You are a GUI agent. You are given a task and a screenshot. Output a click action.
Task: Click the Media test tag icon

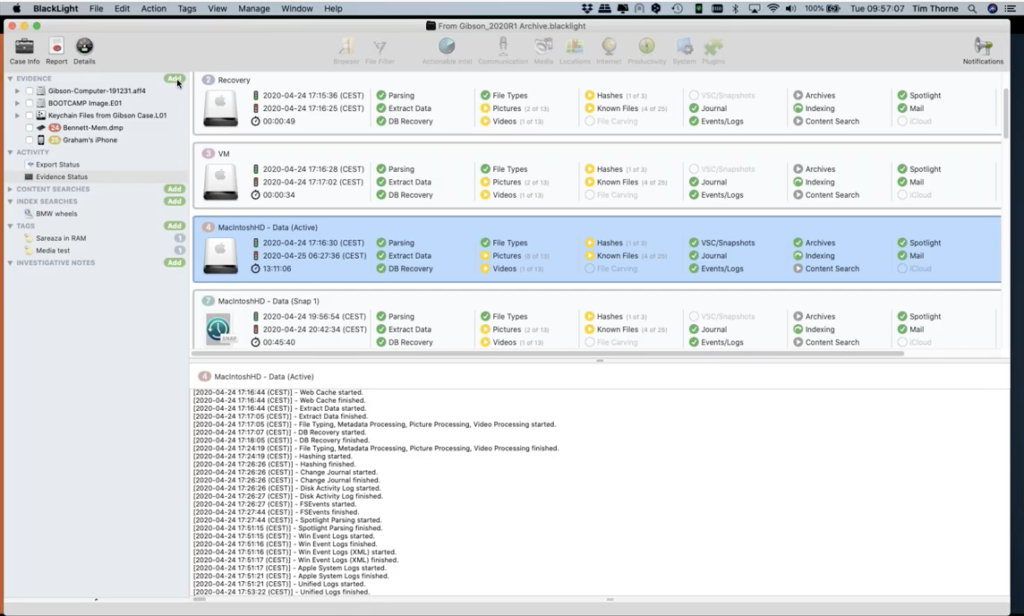[x=29, y=250]
